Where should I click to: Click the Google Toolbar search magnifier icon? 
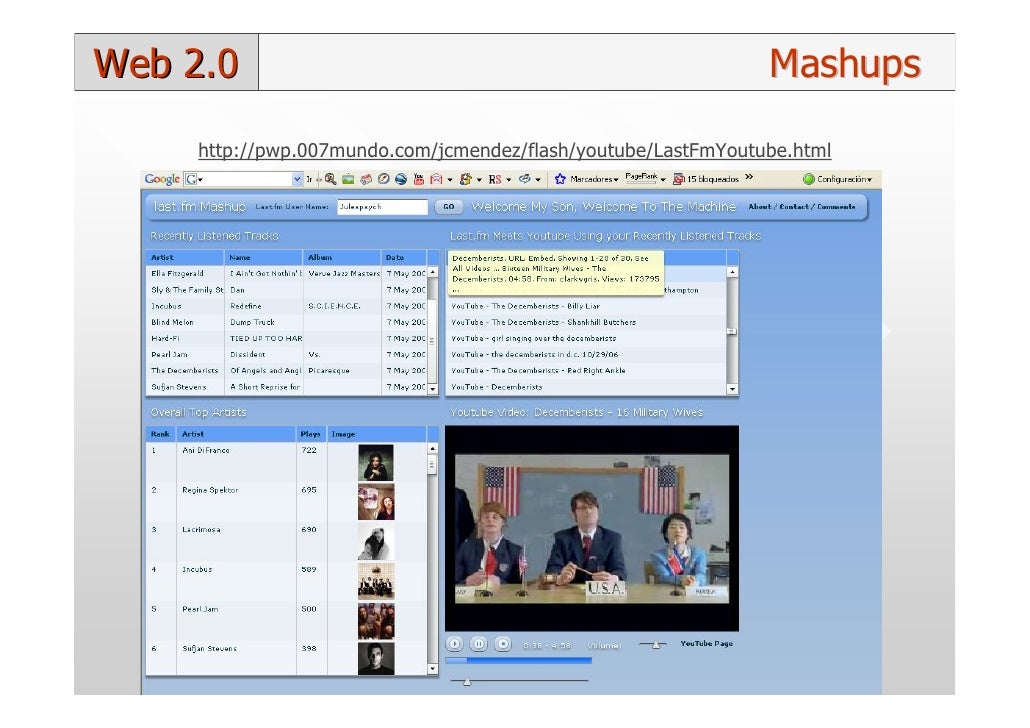[x=330, y=179]
